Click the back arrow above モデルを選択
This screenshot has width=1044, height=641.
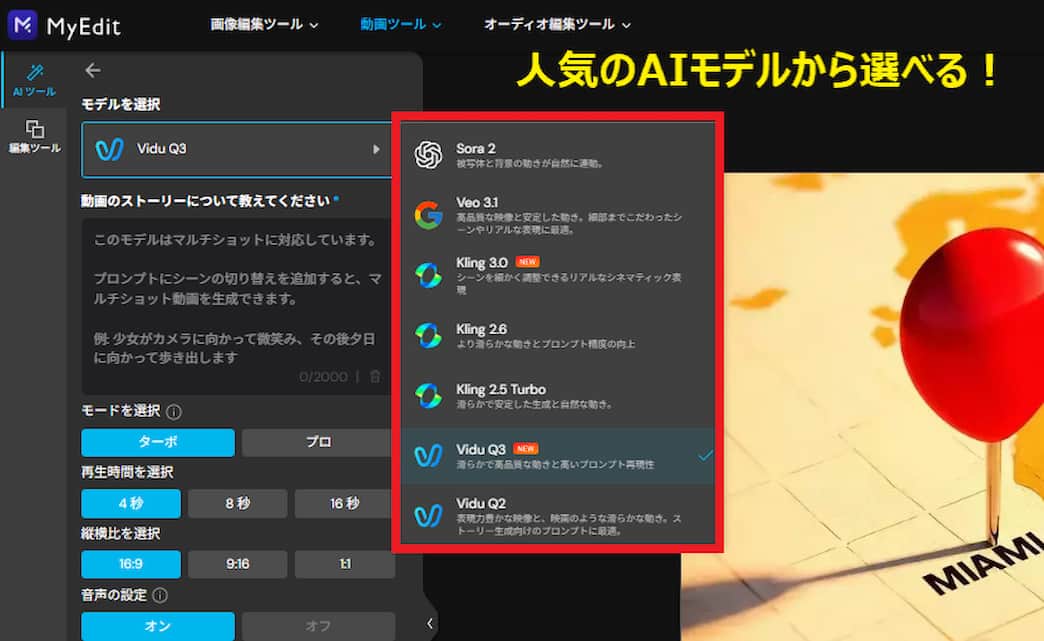click(x=92, y=70)
